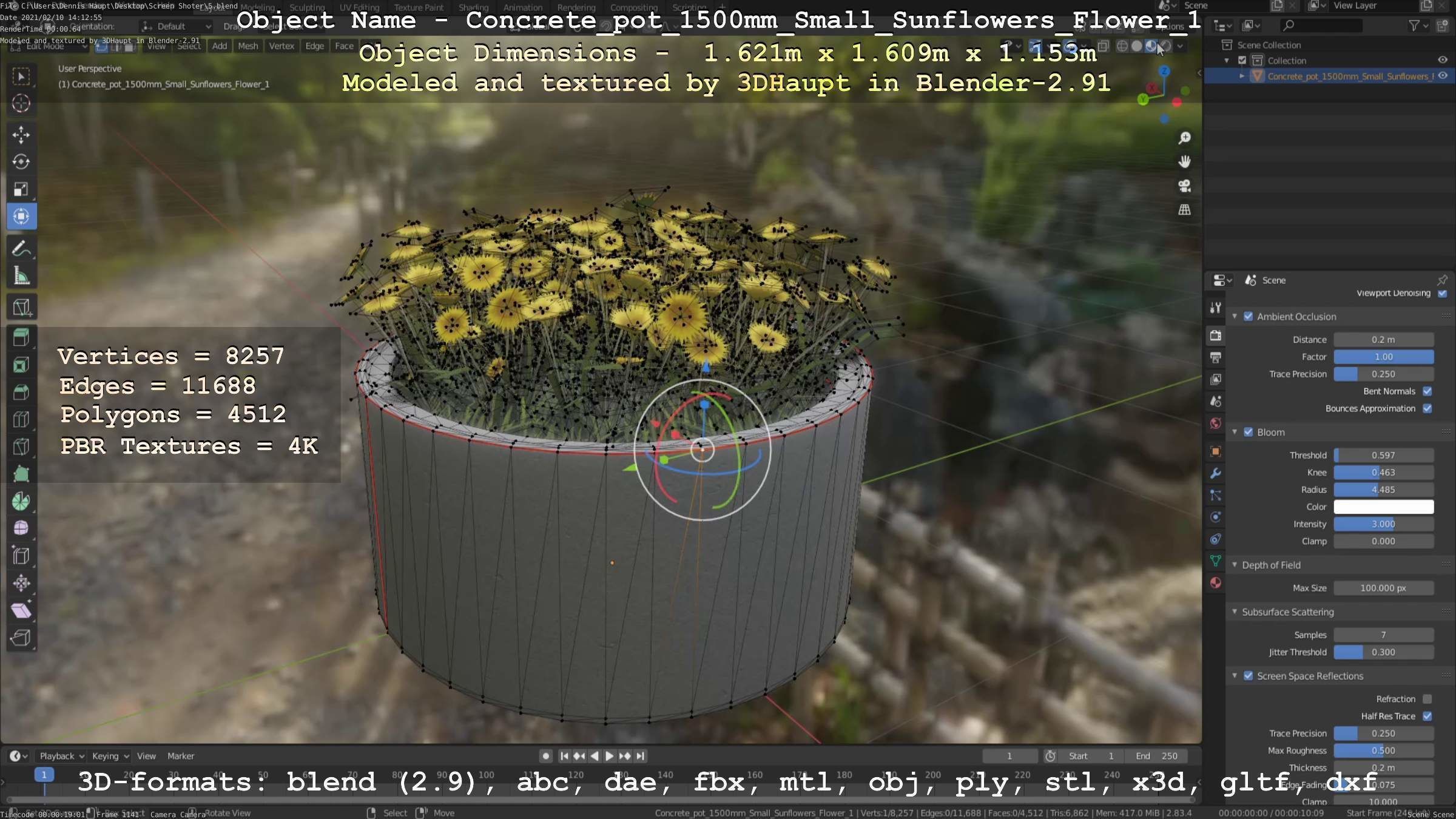Viewport: 1456px width, 819px height.
Task: Open the timeline Marker menu
Action: coord(181,756)
